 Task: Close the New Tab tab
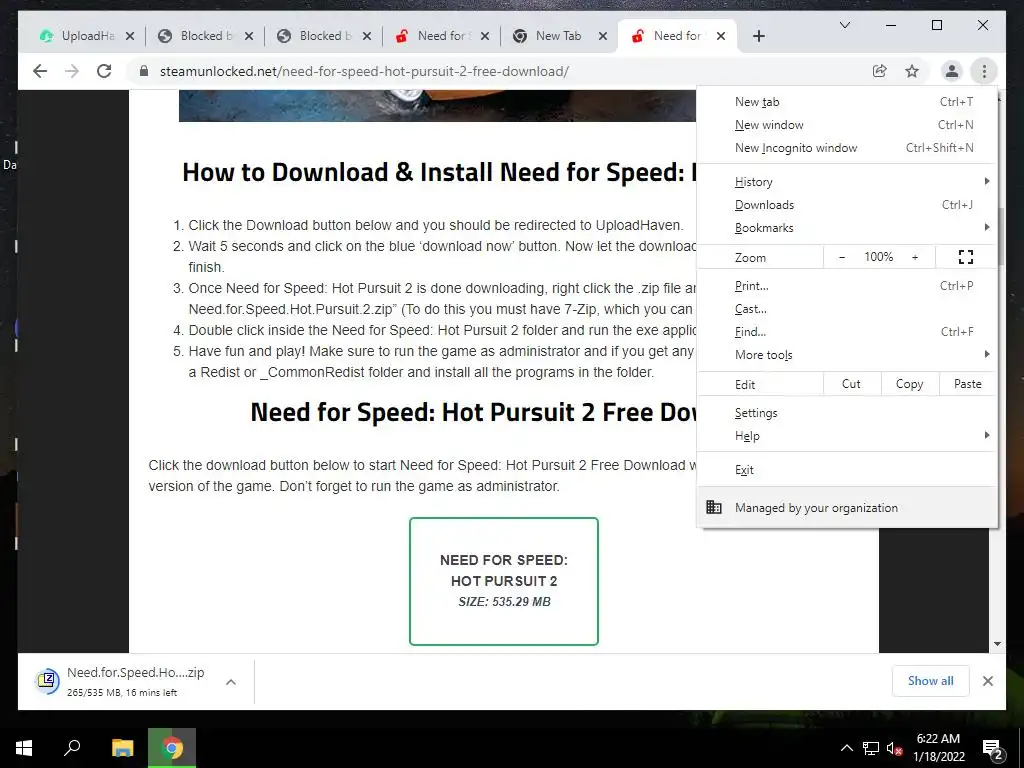point(603,36)
